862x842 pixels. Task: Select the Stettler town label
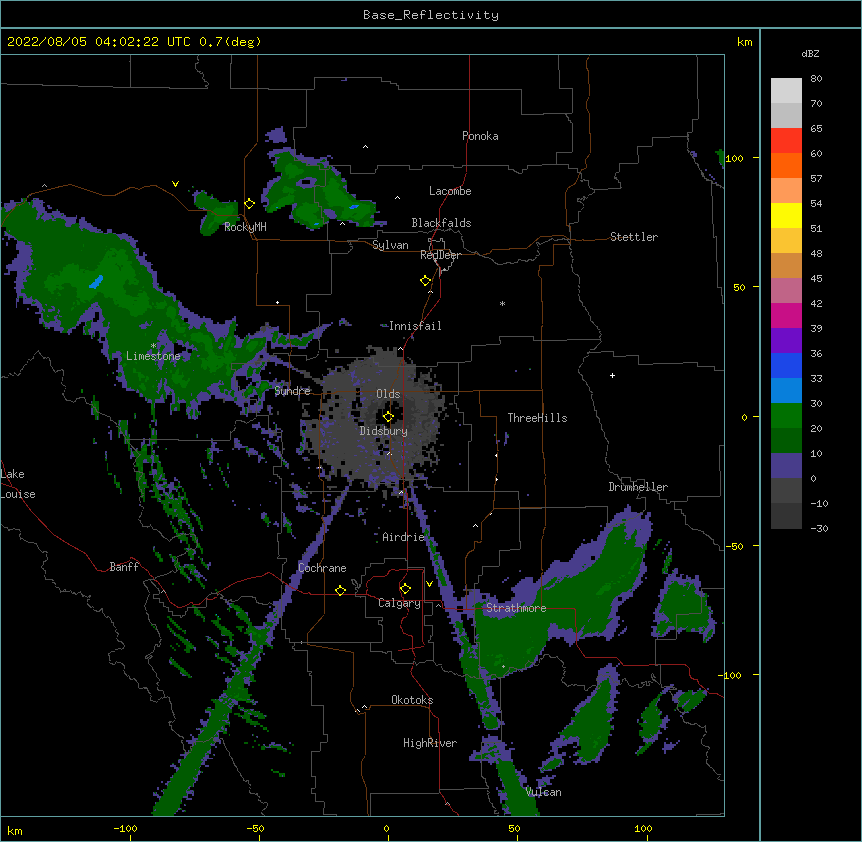(634, 237)
